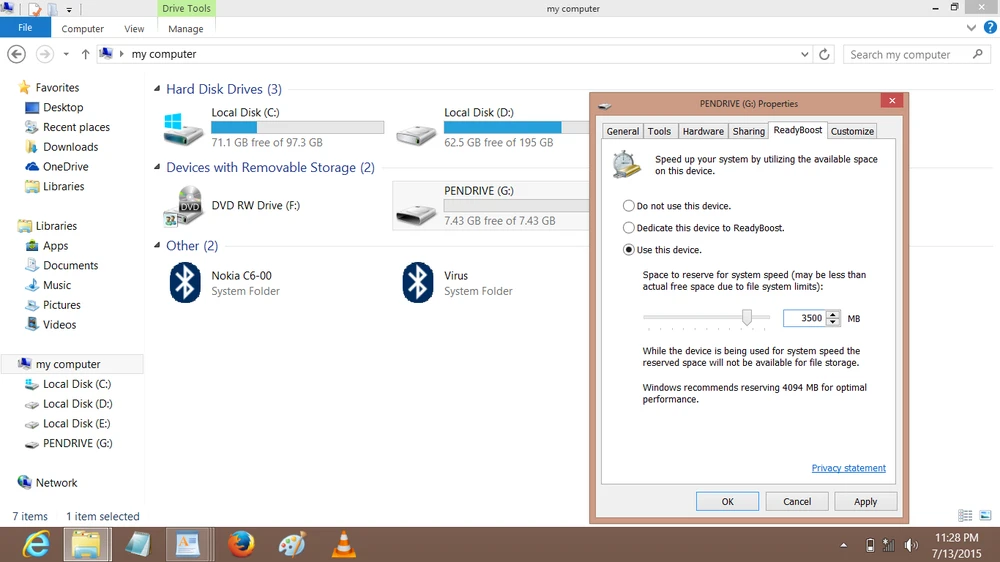Select the Virus Bluetooth device icon
The width and height of the screenshot is (1000, 562).
[x=417, y=283]
